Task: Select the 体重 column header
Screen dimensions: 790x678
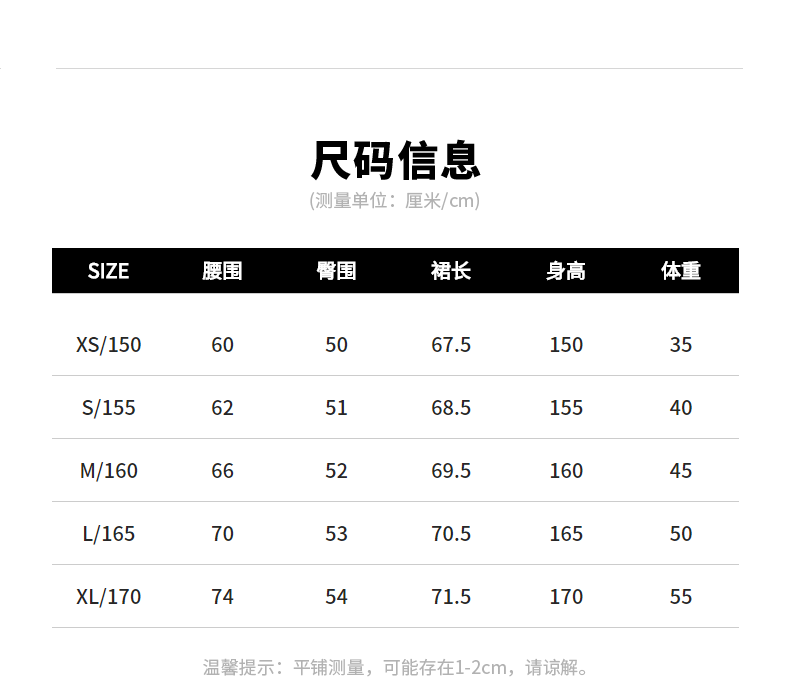Action: coord(681,271)
